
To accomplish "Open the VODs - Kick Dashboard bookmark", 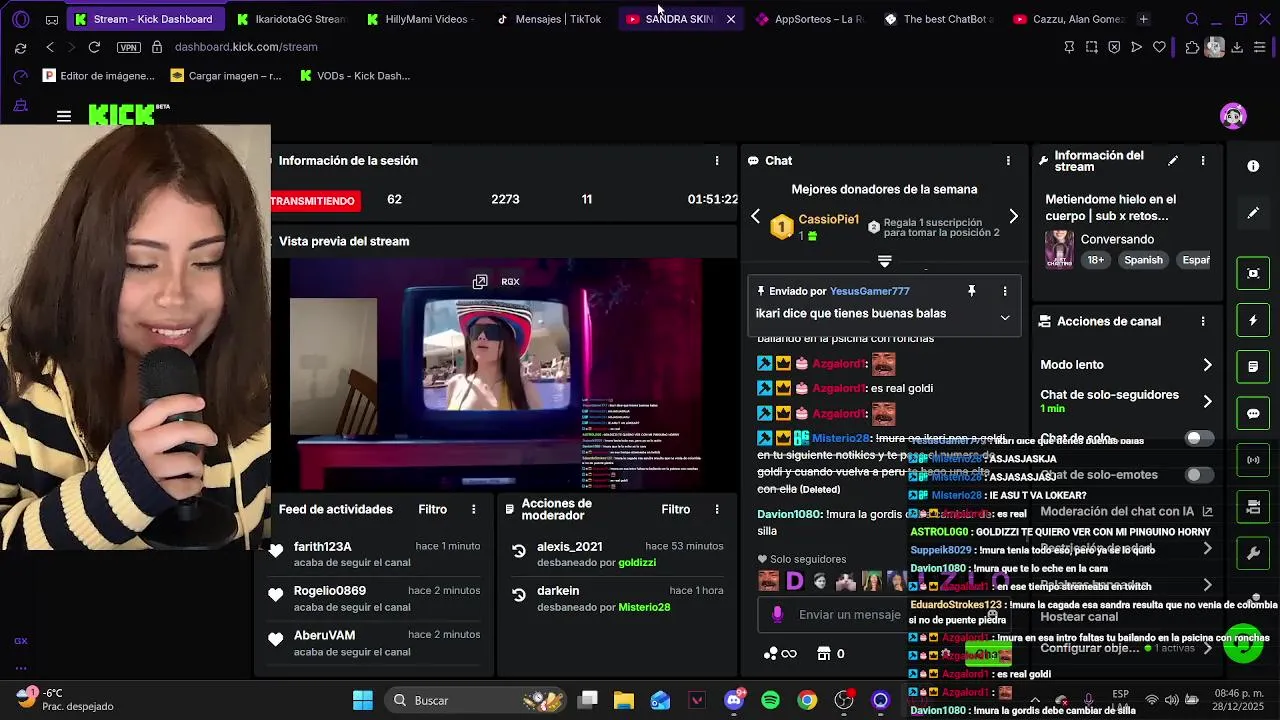I will (x=355, y=75).
